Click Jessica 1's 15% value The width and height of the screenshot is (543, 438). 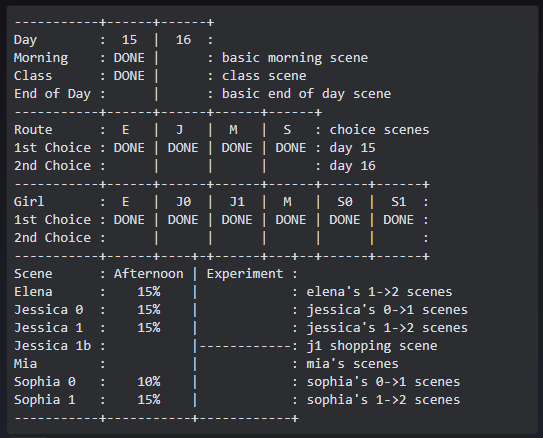[149, 328]
